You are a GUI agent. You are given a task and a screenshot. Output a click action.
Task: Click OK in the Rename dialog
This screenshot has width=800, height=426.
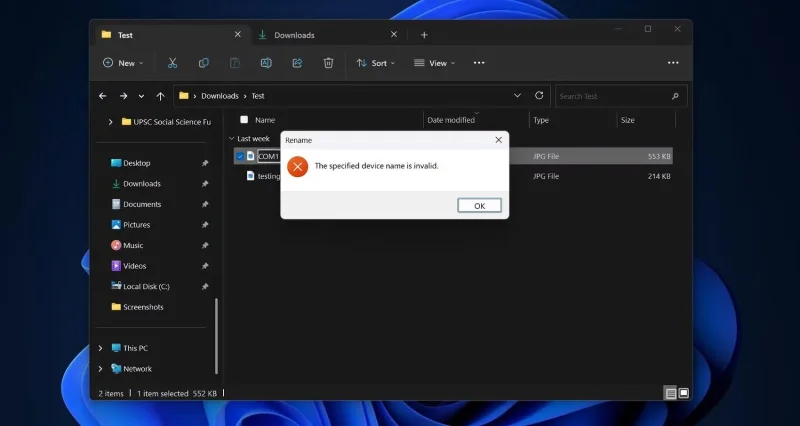tap(479, 206)
